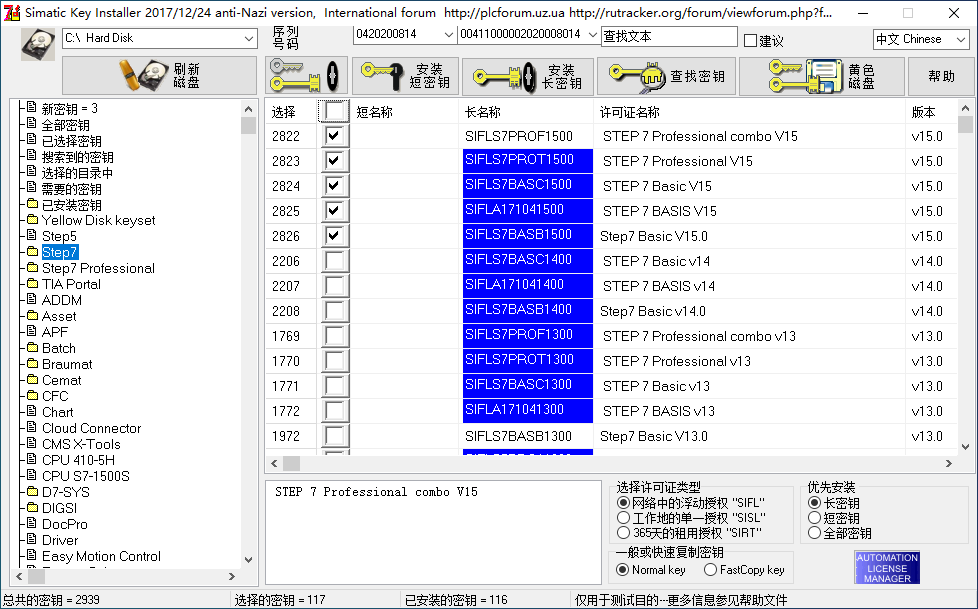
Task: Select the short key priority radio (短密钥)
Action: click(813, 518)
